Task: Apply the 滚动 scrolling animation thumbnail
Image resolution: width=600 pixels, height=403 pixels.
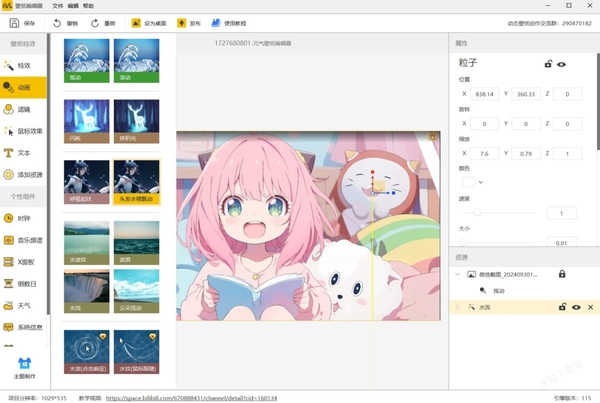Action: point(137,60)
